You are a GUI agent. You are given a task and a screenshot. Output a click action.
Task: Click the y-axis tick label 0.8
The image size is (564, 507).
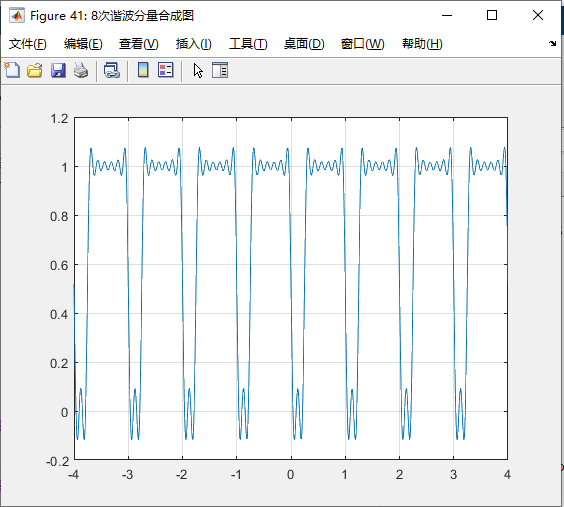click(x=59, y=216)
